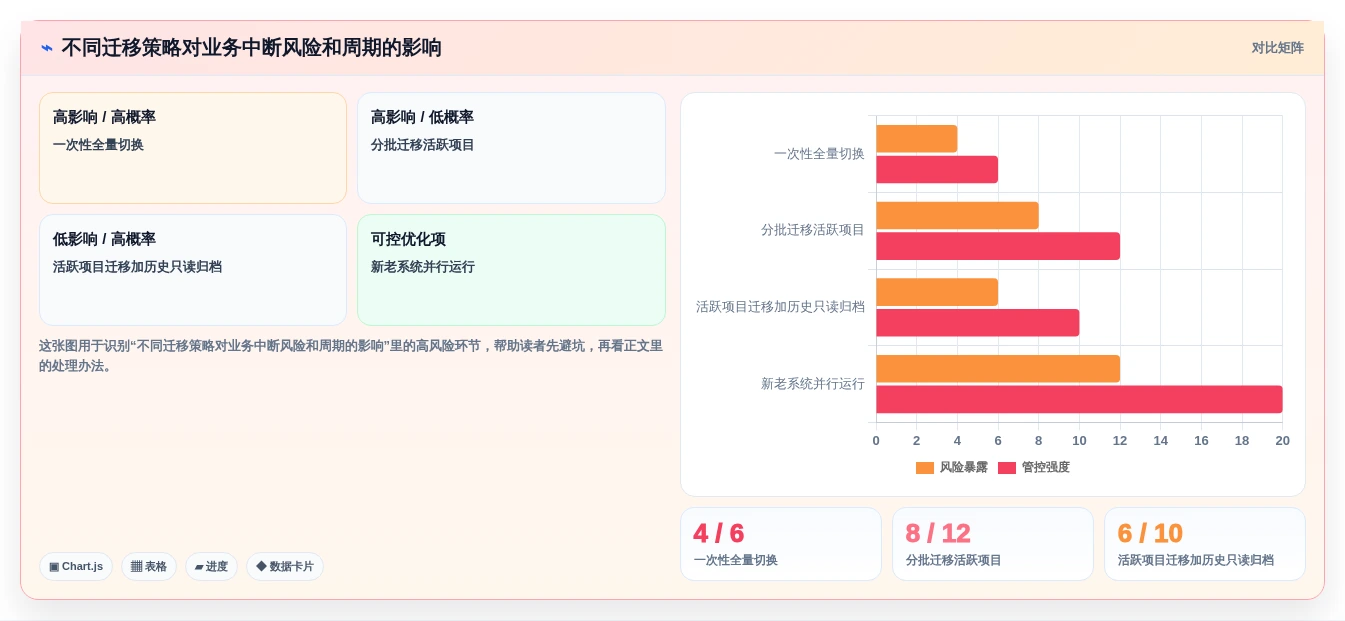Click the 表格 tag chip
This screenshot has height=621, width=1345.
click(149, 566)
